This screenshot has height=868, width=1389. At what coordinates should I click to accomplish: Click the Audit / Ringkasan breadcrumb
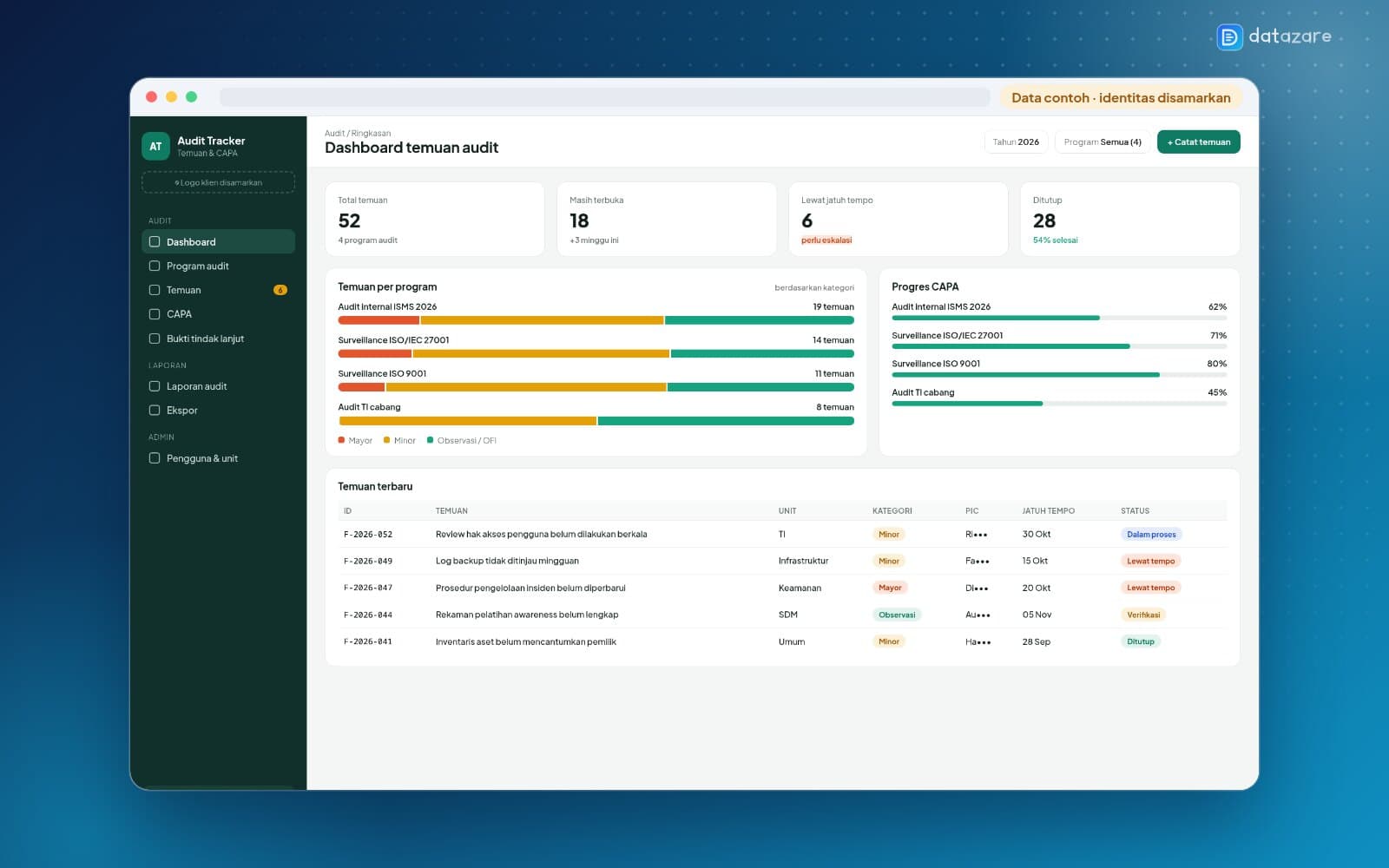click(x=358, y=134)
